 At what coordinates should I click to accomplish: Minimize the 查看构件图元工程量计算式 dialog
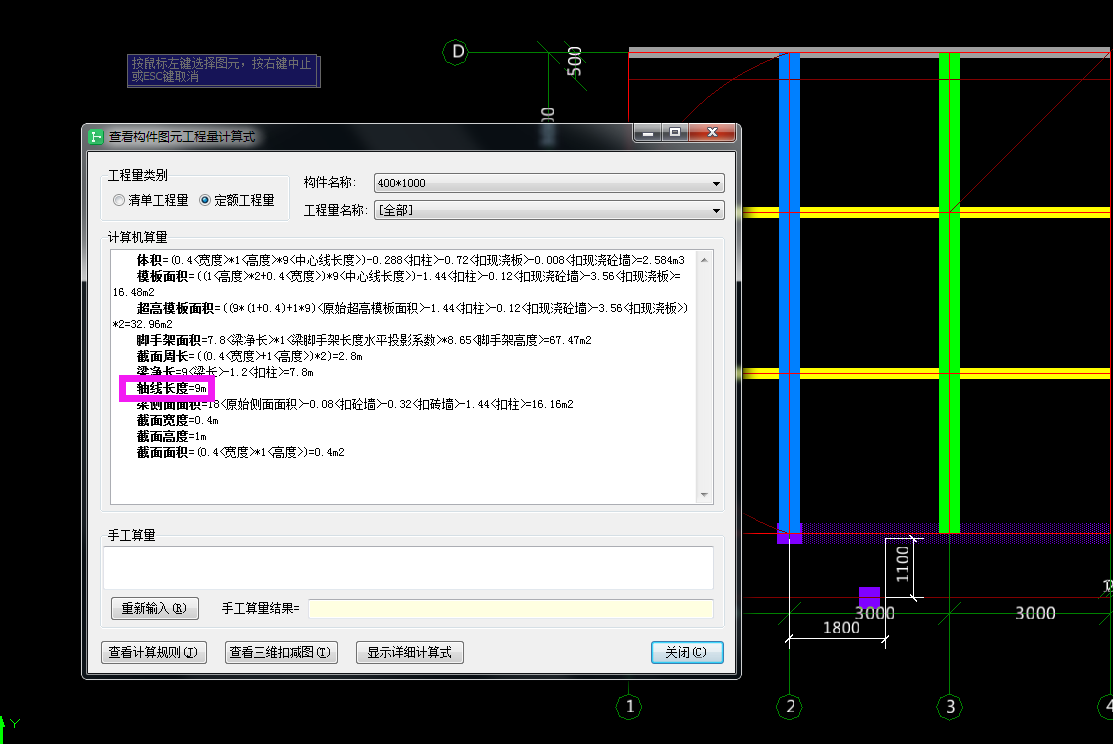(x=647, y=133)
